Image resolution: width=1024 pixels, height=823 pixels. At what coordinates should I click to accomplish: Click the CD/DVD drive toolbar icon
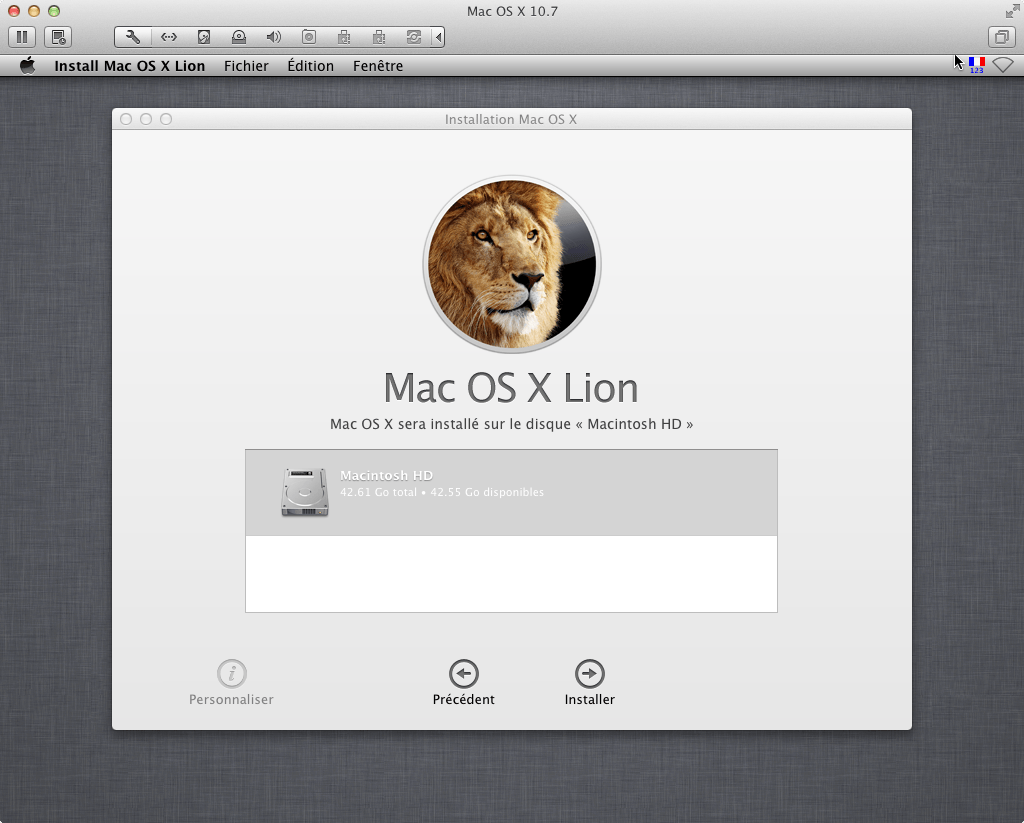coord(239,37)
